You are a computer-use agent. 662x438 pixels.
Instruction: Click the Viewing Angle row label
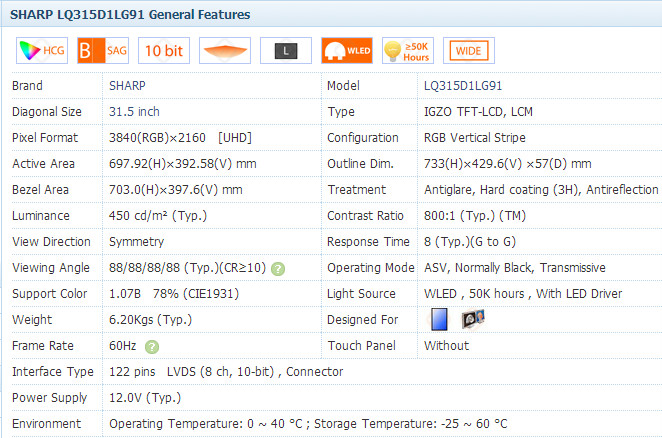[x=51, y=268]
